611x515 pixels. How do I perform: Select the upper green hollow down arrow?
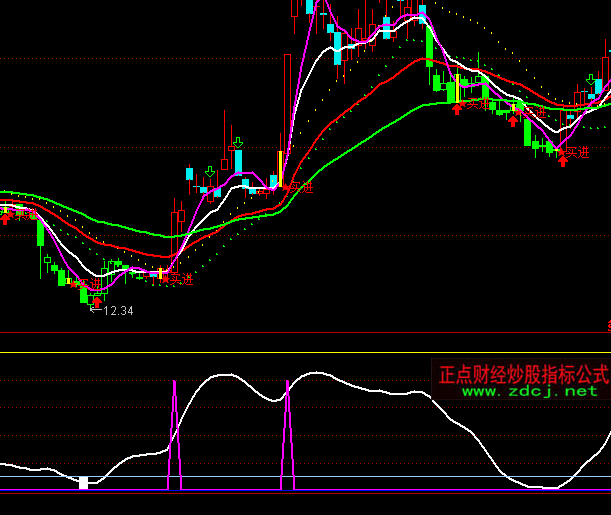point(237,143)
